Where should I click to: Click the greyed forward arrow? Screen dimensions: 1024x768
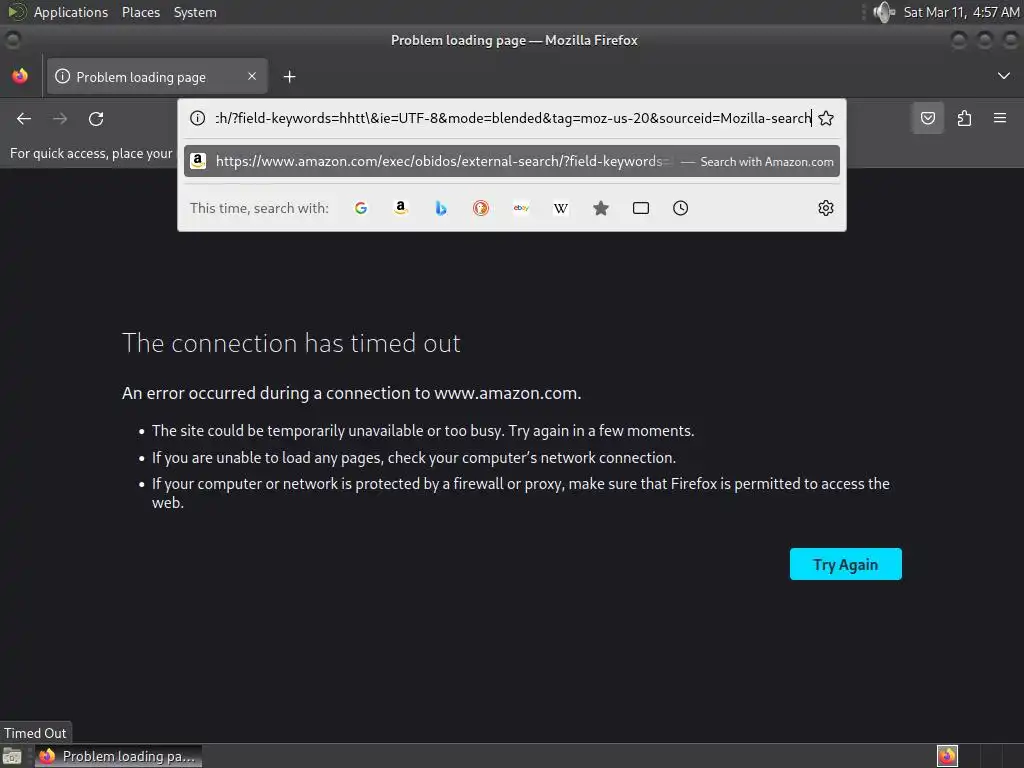60,118
